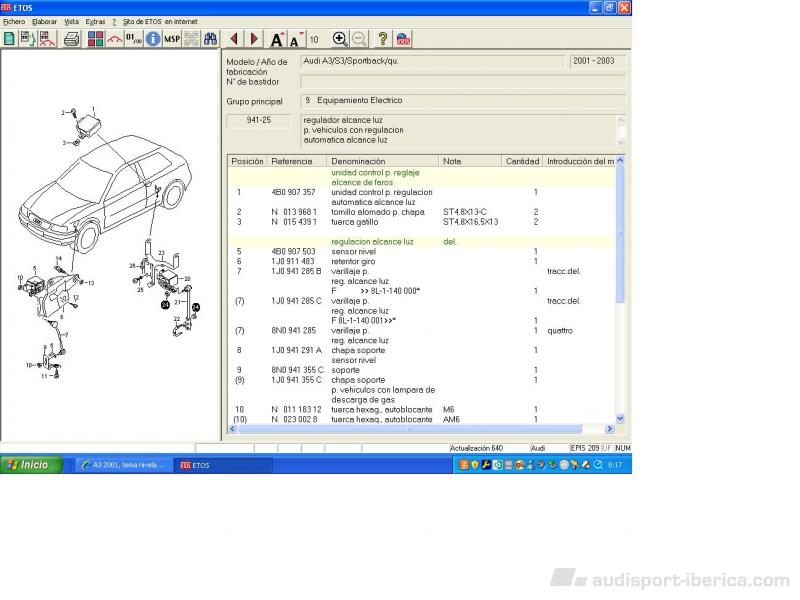Select part reference N 013 968 1
Image resolution: width=800 pixels, height=600 pixels.
pyautogui.click(x=294, y=212)
